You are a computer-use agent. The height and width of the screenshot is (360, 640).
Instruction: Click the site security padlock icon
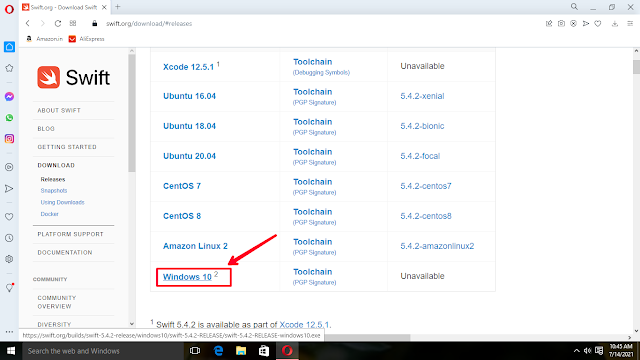(x=95, y=24)
